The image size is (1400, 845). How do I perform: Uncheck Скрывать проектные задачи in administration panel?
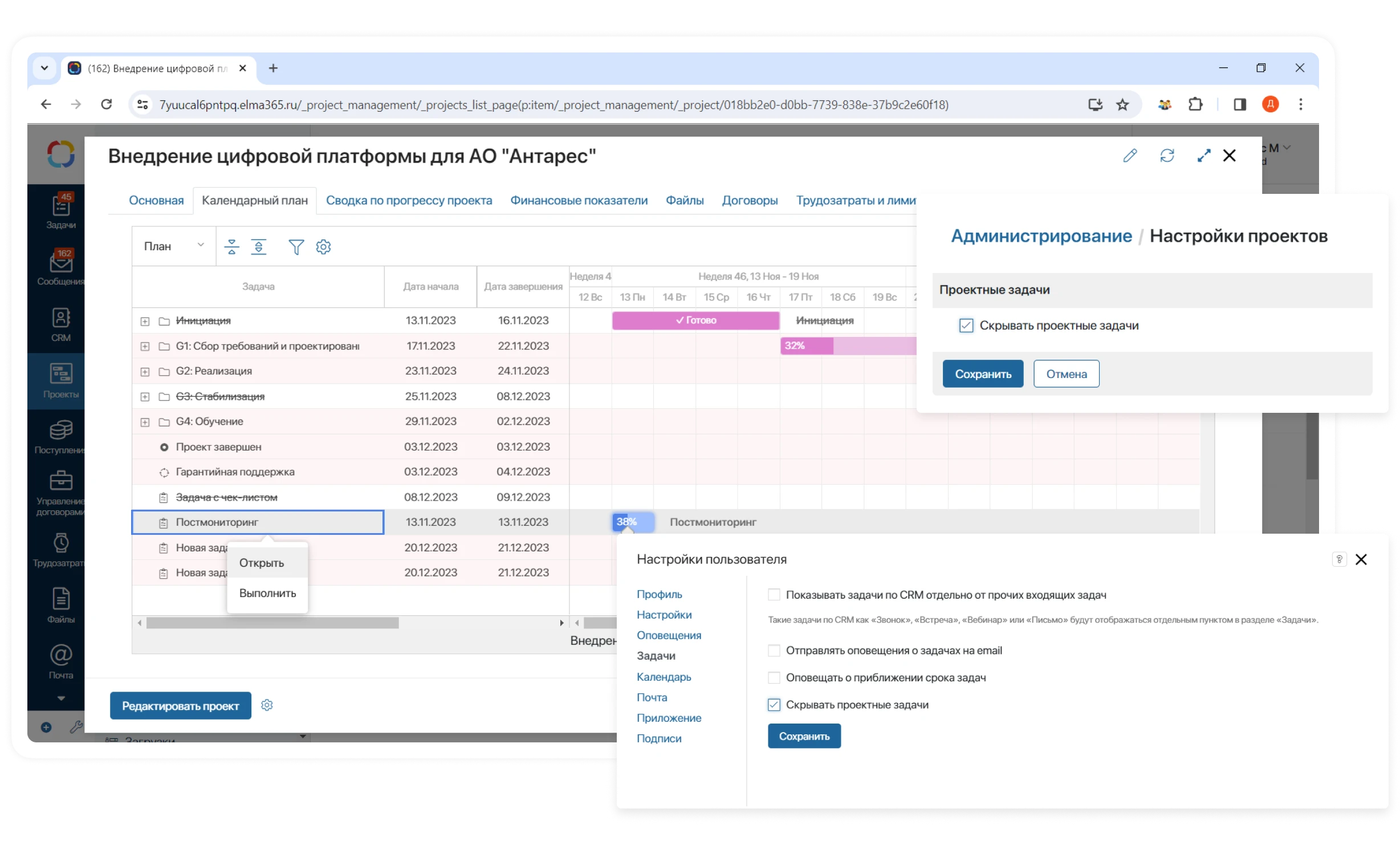point(966,326)
